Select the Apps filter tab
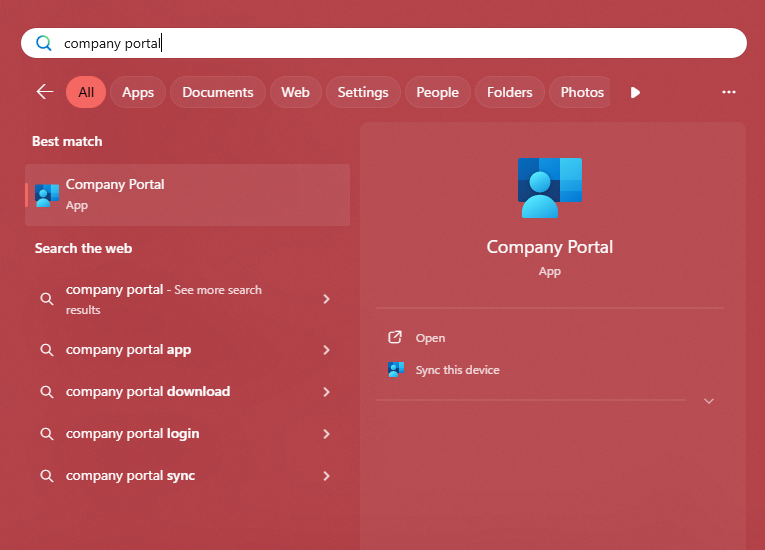 pos(138,92)
